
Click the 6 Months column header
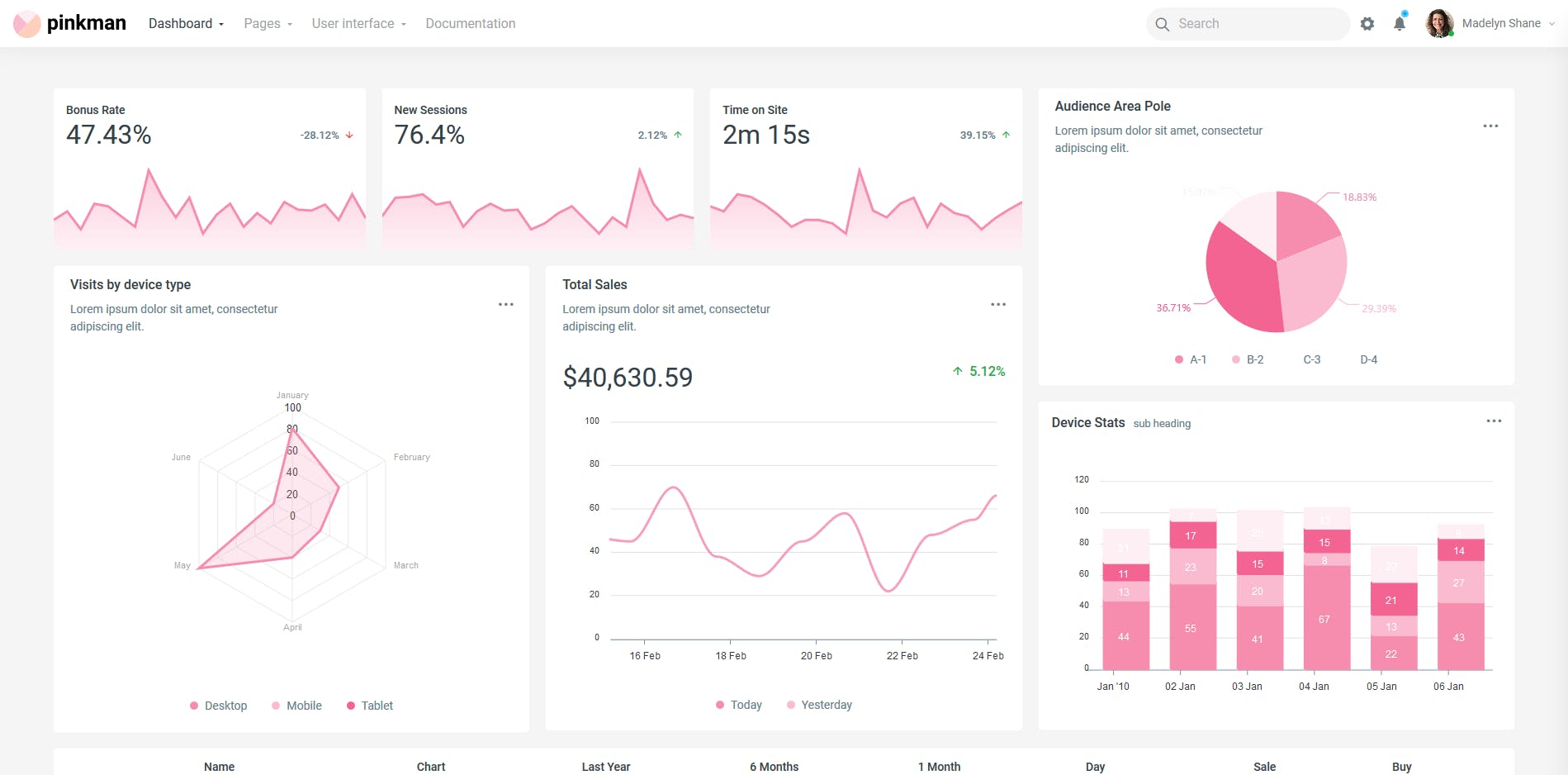point(774,767)
